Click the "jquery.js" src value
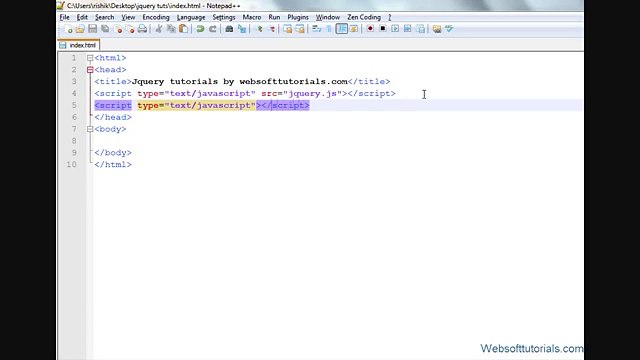The image size is (640, 360). pos(312,93)
